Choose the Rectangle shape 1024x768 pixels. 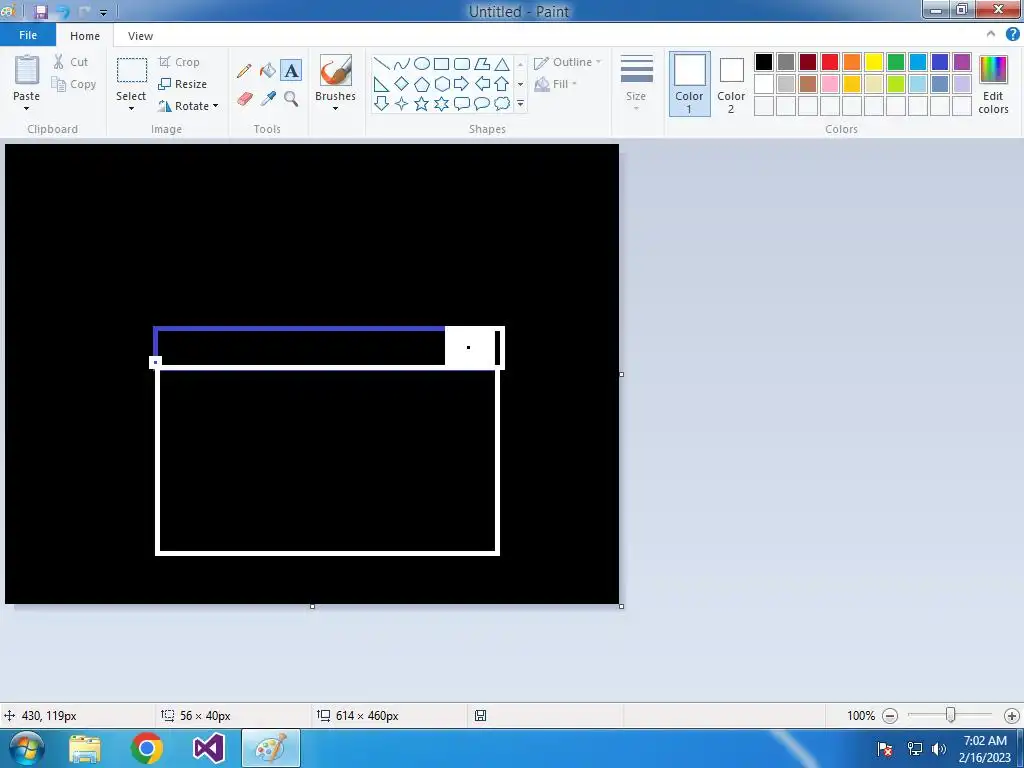441,64
